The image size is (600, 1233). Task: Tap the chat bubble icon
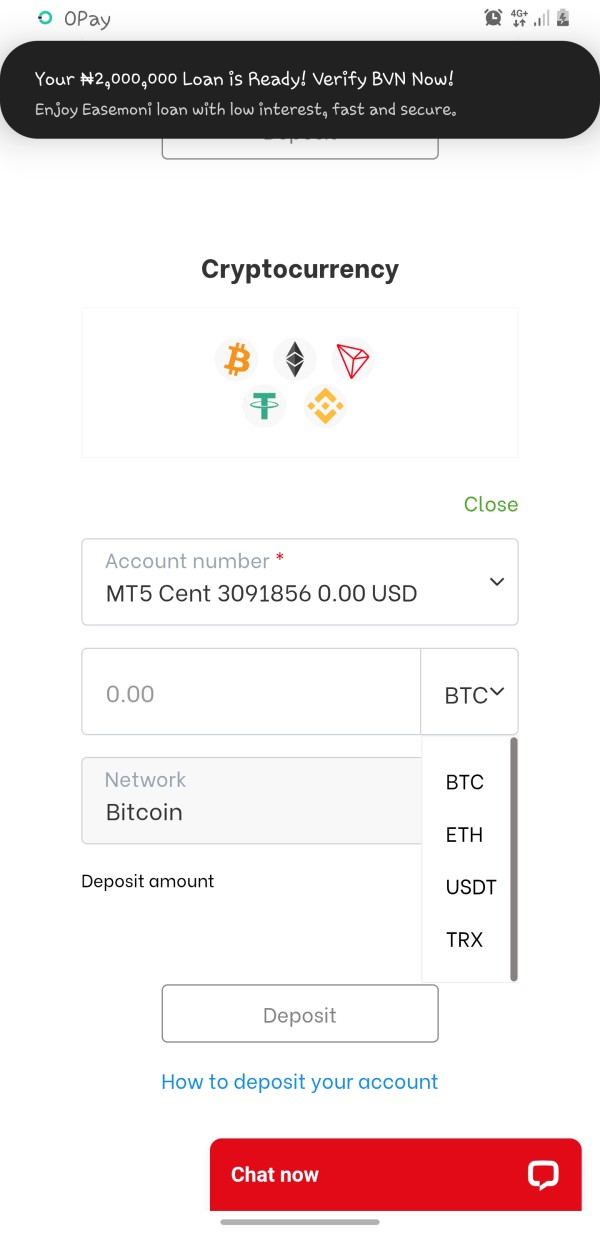543,1175
